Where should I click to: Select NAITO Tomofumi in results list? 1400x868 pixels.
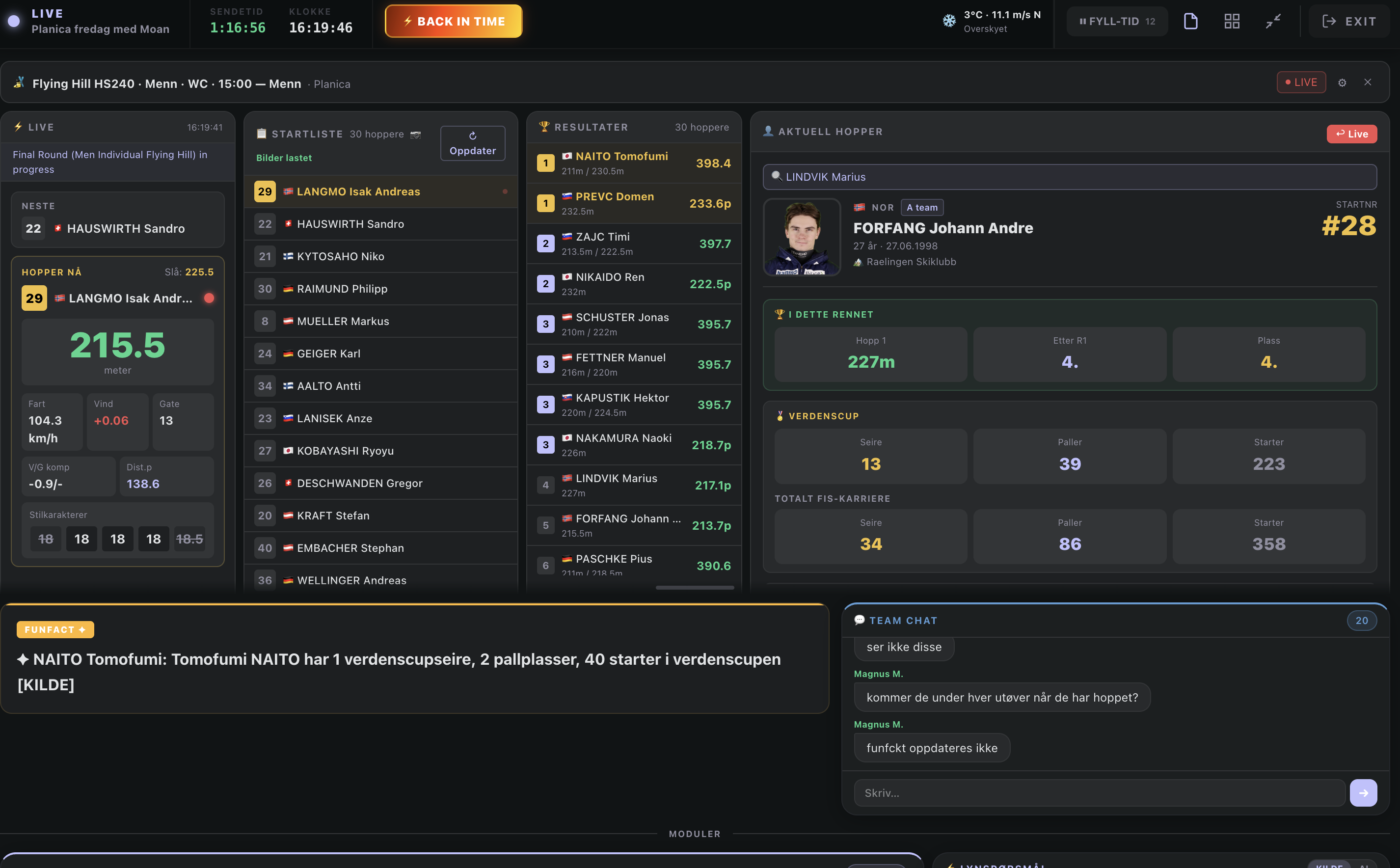[634, 163]
